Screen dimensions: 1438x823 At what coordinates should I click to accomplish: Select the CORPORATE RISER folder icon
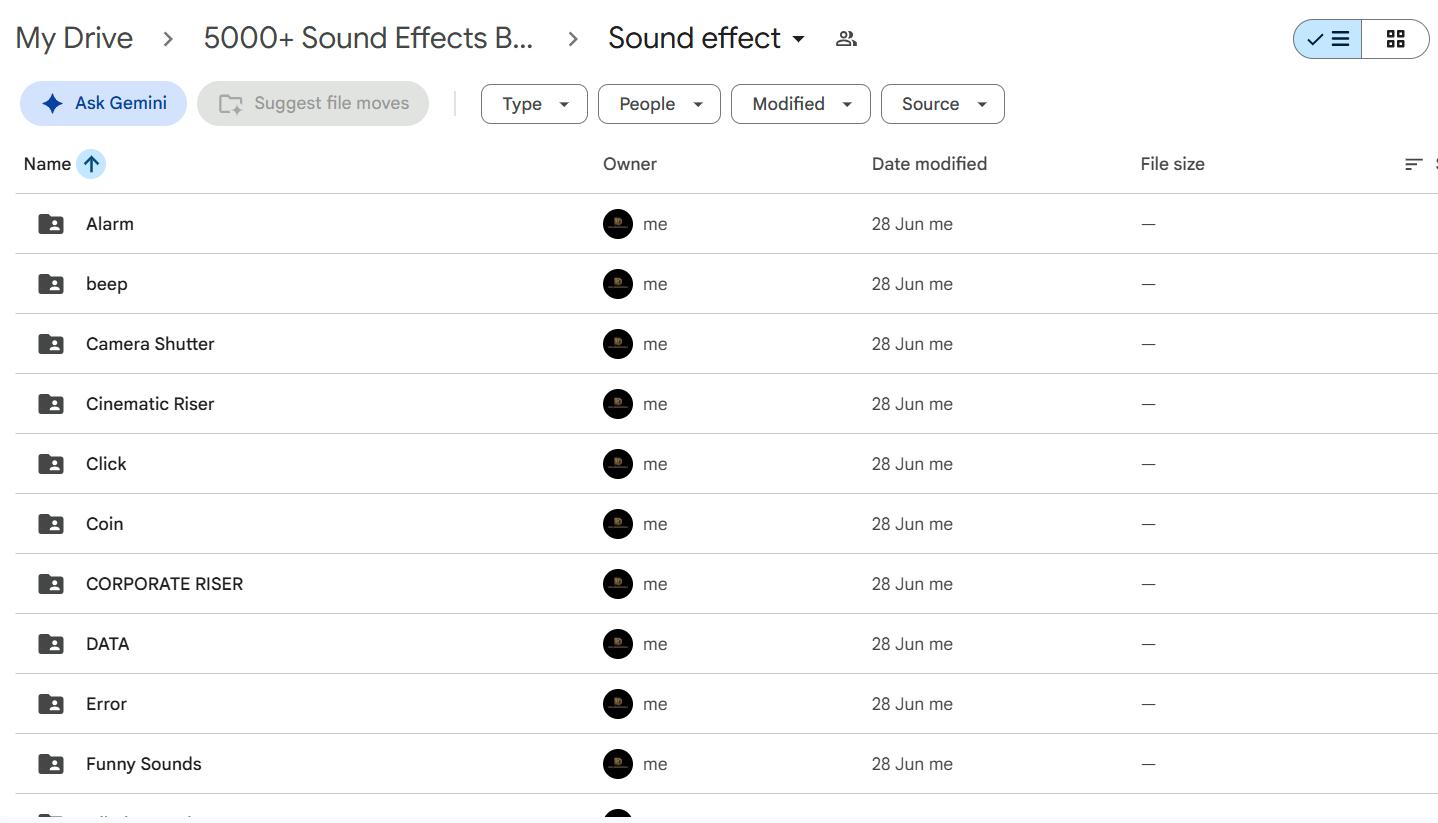click(51, 584)
